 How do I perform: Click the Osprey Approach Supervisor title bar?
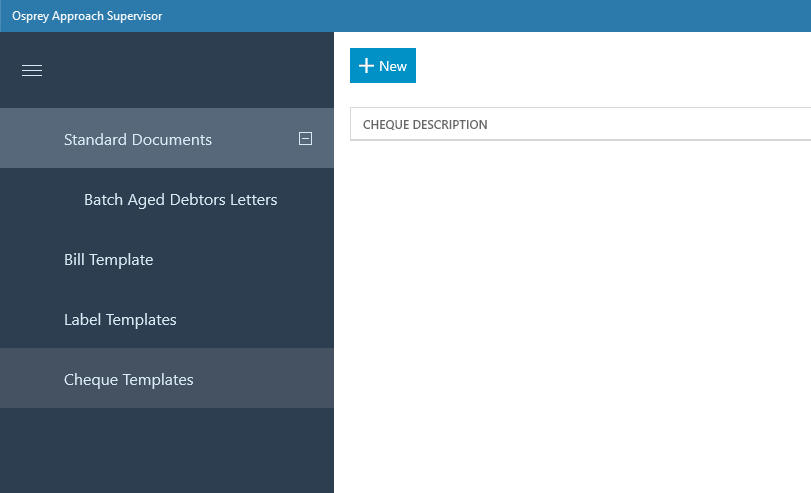406,16
